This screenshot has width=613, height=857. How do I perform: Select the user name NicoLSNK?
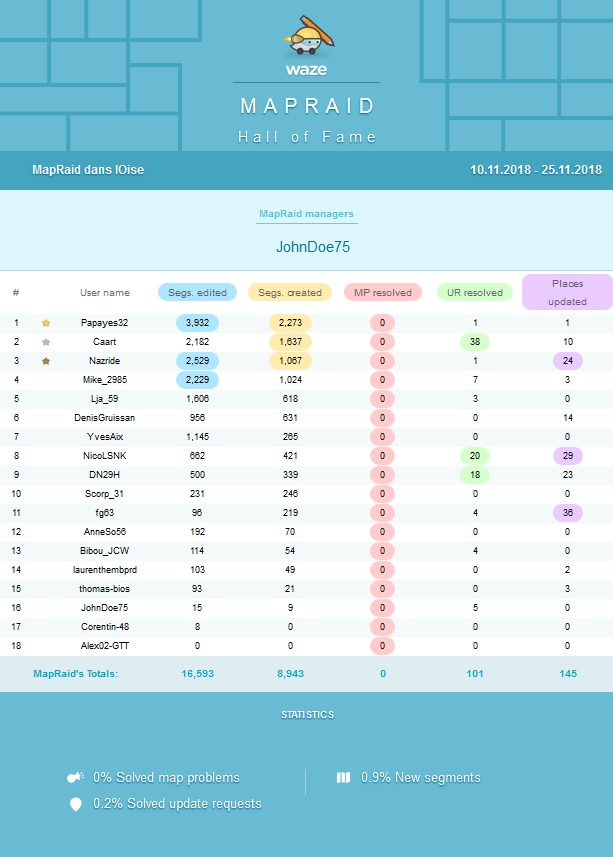tap(105, 455)
